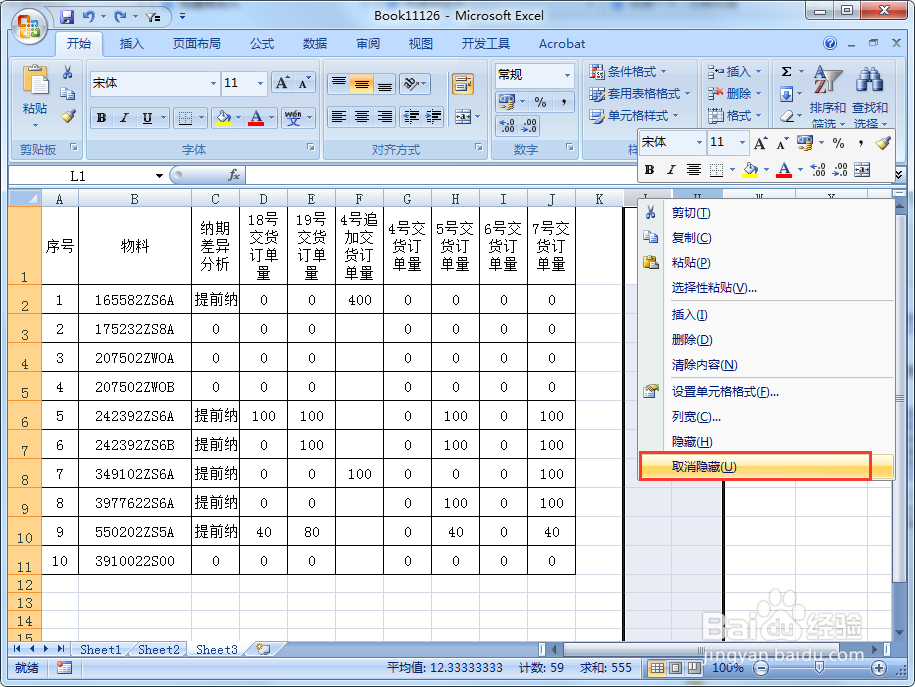Toggle wrap text button
The image size is (915, 687).
coord(462,84)
